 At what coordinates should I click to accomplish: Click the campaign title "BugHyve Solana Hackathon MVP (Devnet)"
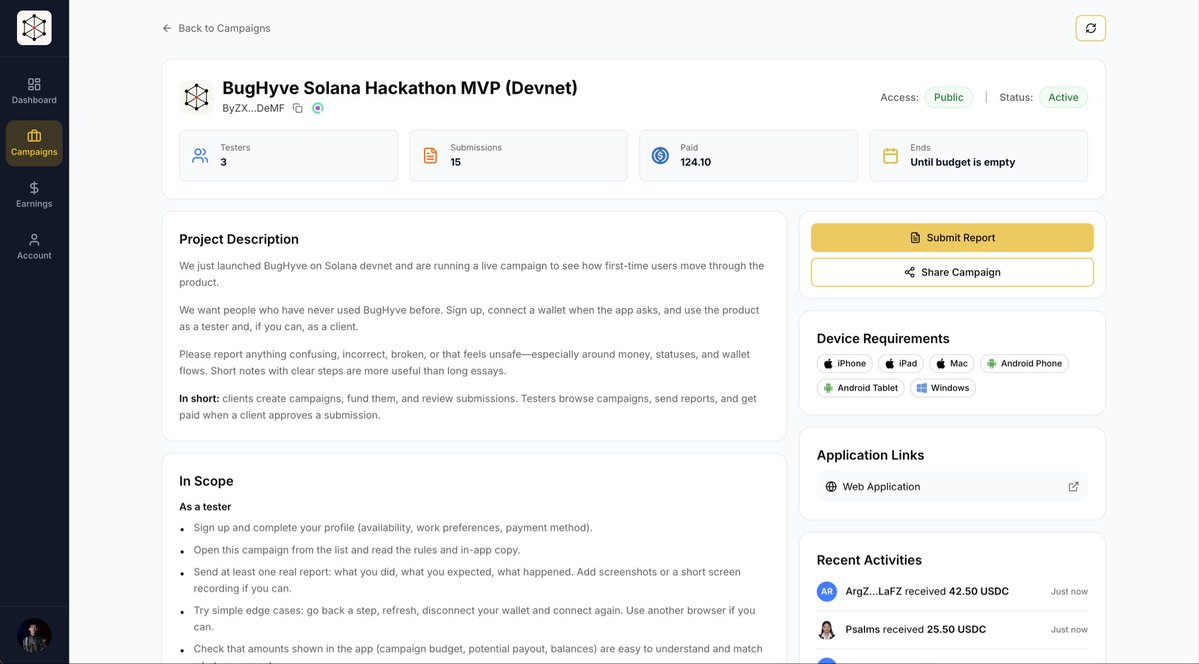coord(400,88)
